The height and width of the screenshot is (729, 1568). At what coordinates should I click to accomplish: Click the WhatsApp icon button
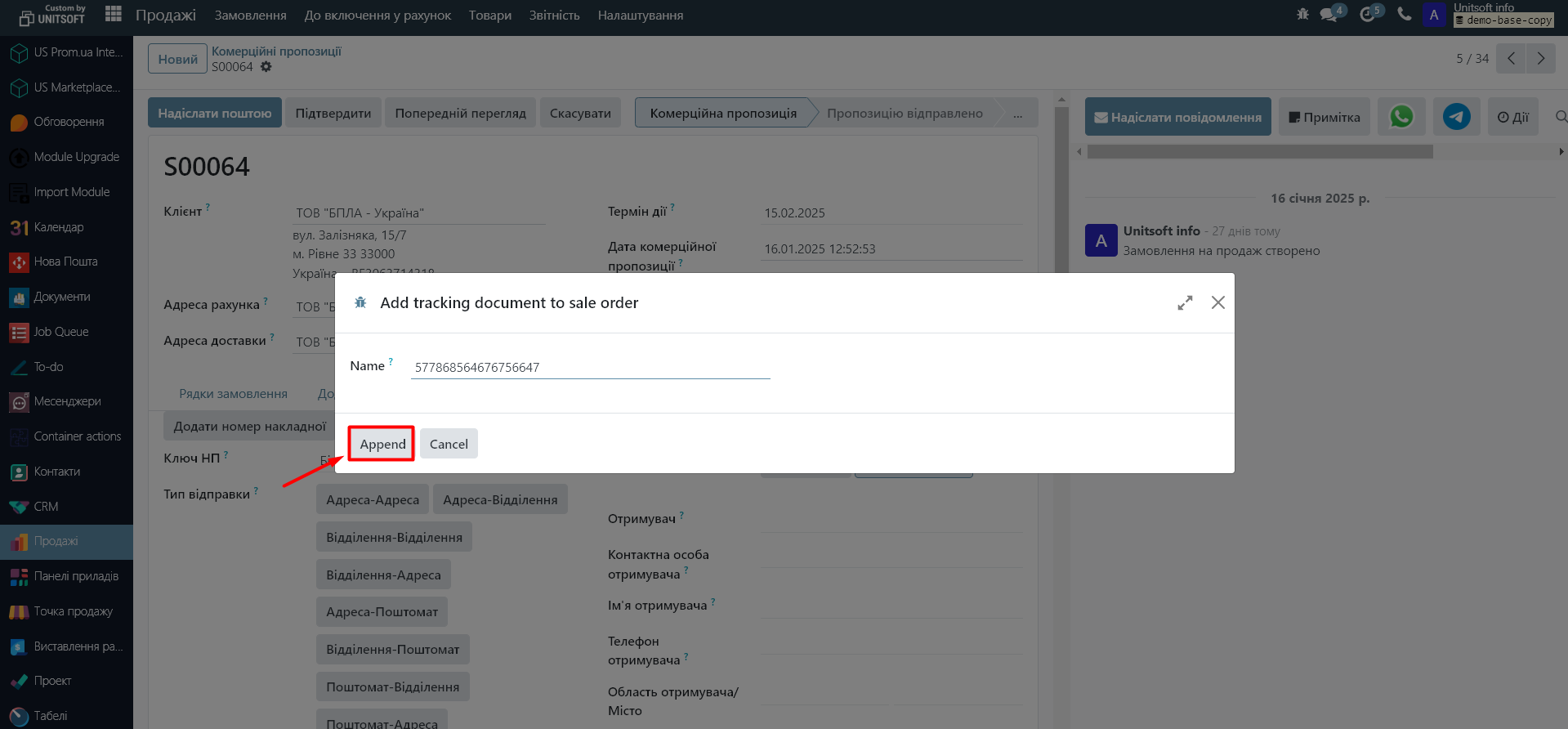click(x=1401, y=117)
